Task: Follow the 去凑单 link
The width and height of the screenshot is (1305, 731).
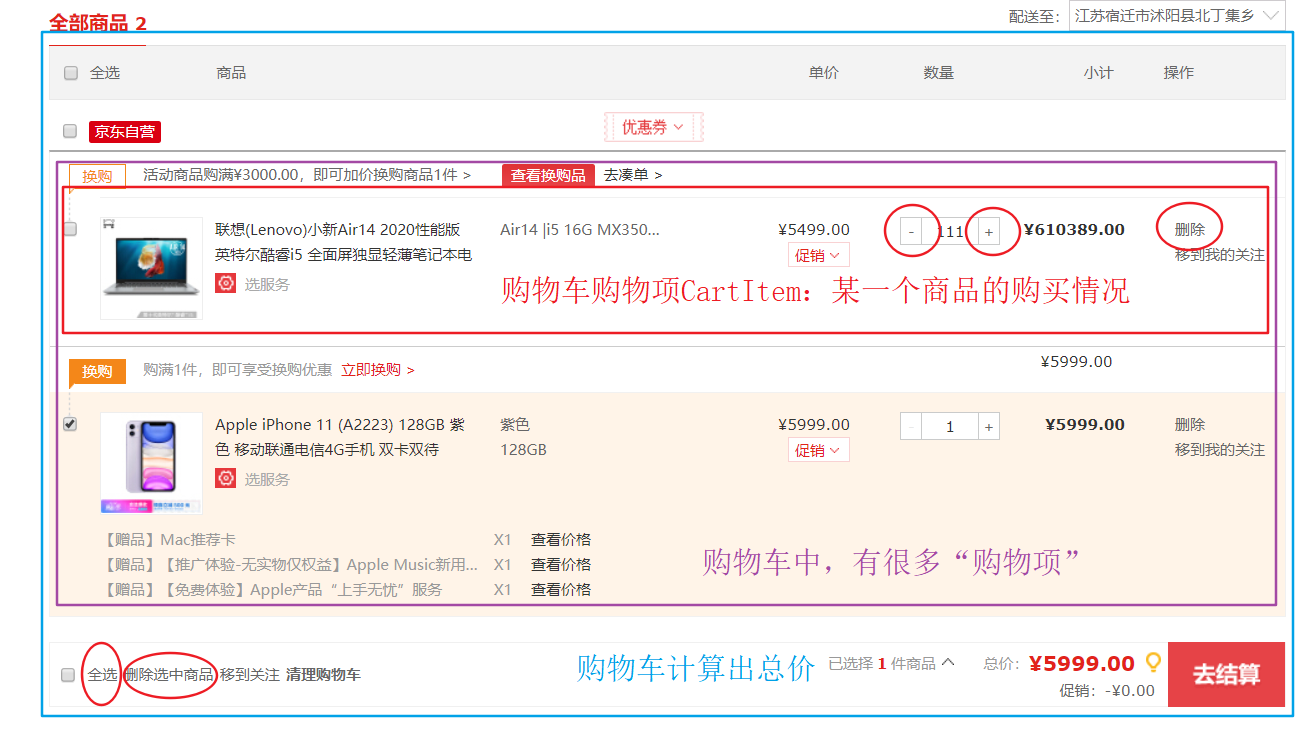Action: point(632,175)
